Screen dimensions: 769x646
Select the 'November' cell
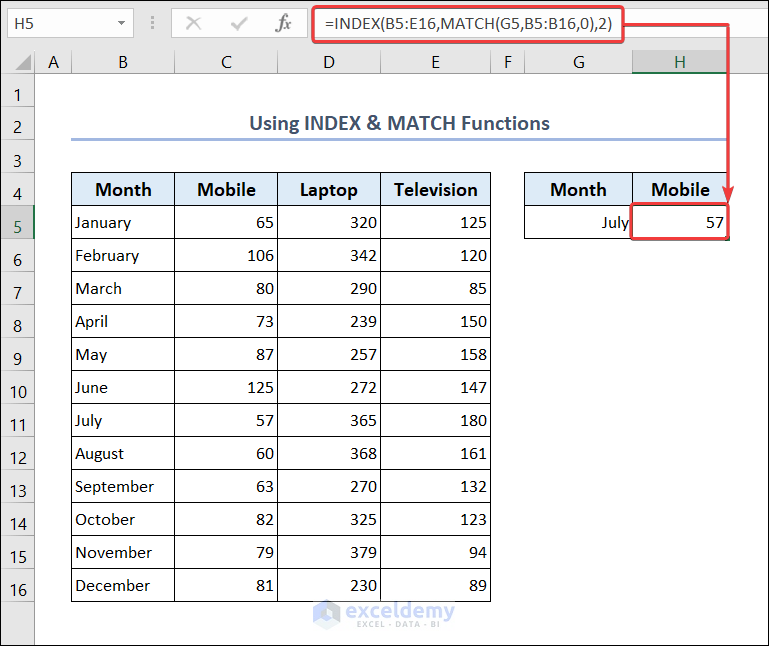point(123,552)
